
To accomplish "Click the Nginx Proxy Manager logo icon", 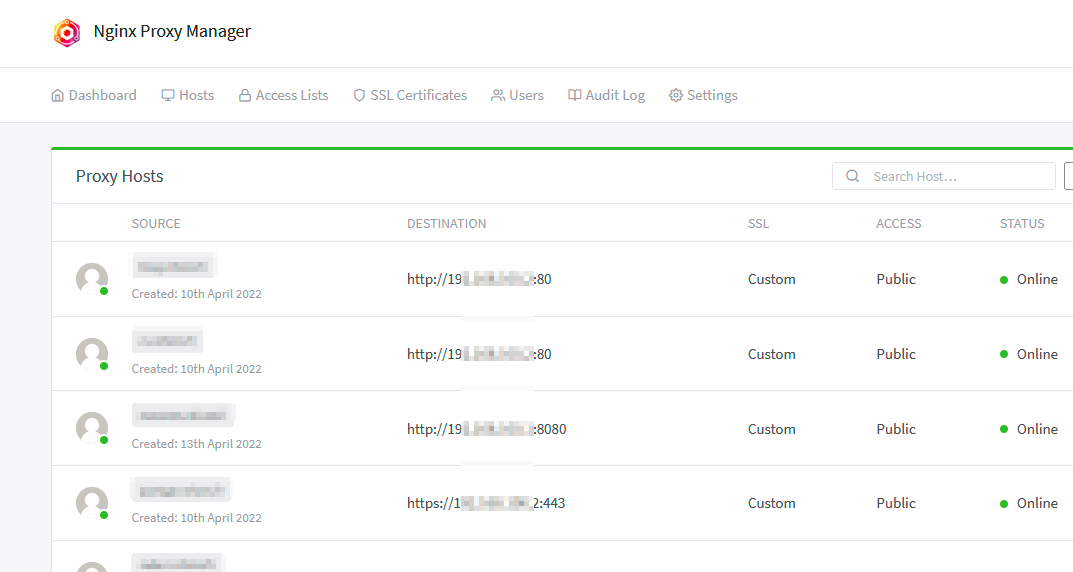I will [67, 32].
